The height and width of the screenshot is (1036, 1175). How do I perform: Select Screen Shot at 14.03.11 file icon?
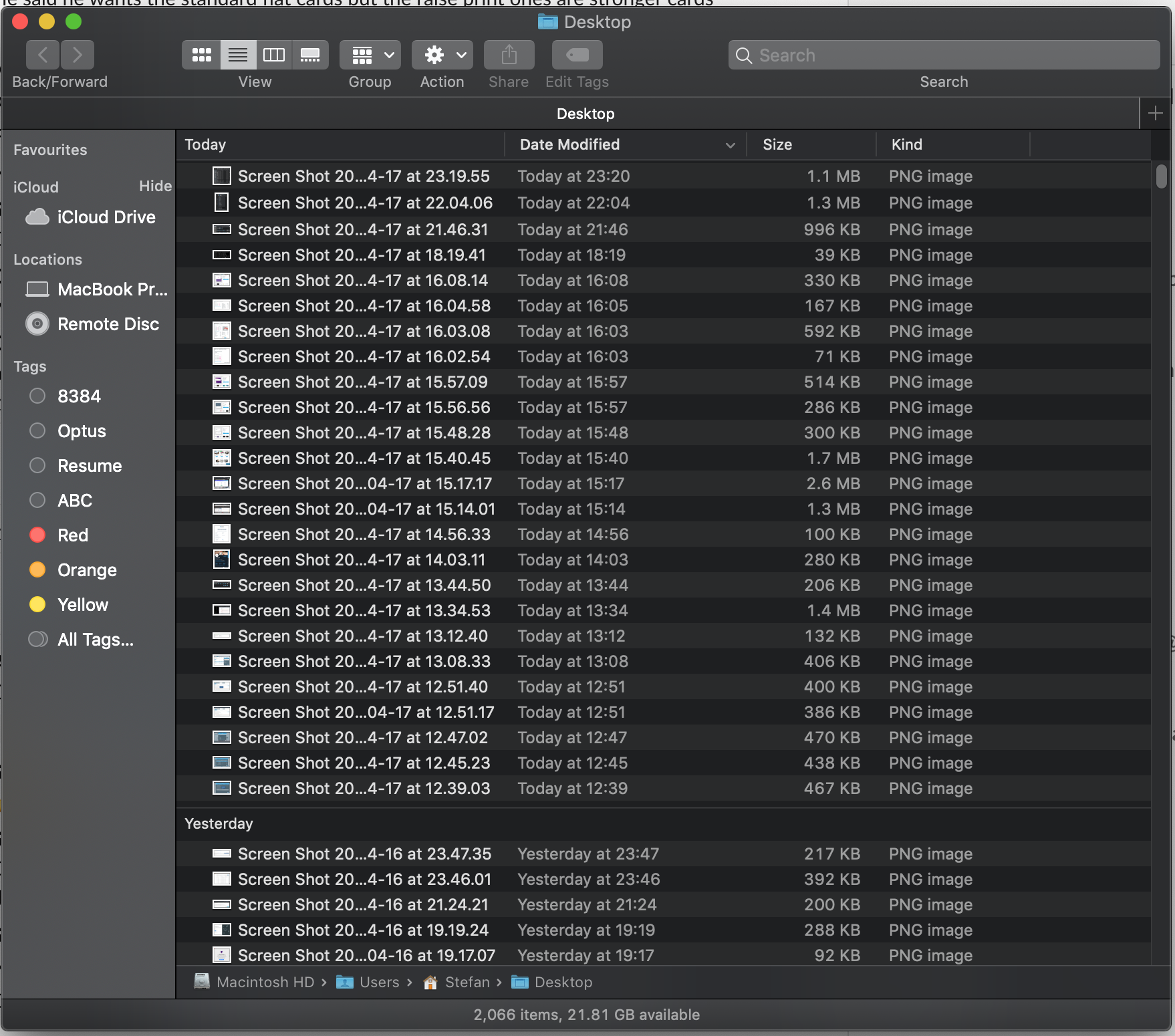221,559
